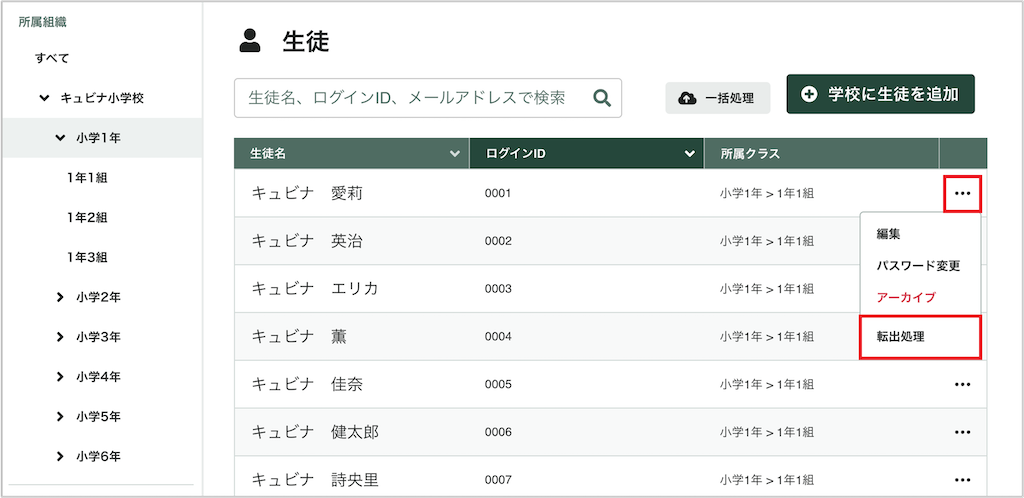Click the student name キュビナ 詩央里
The image size is (1024, 498).
(x=315, y=480)
